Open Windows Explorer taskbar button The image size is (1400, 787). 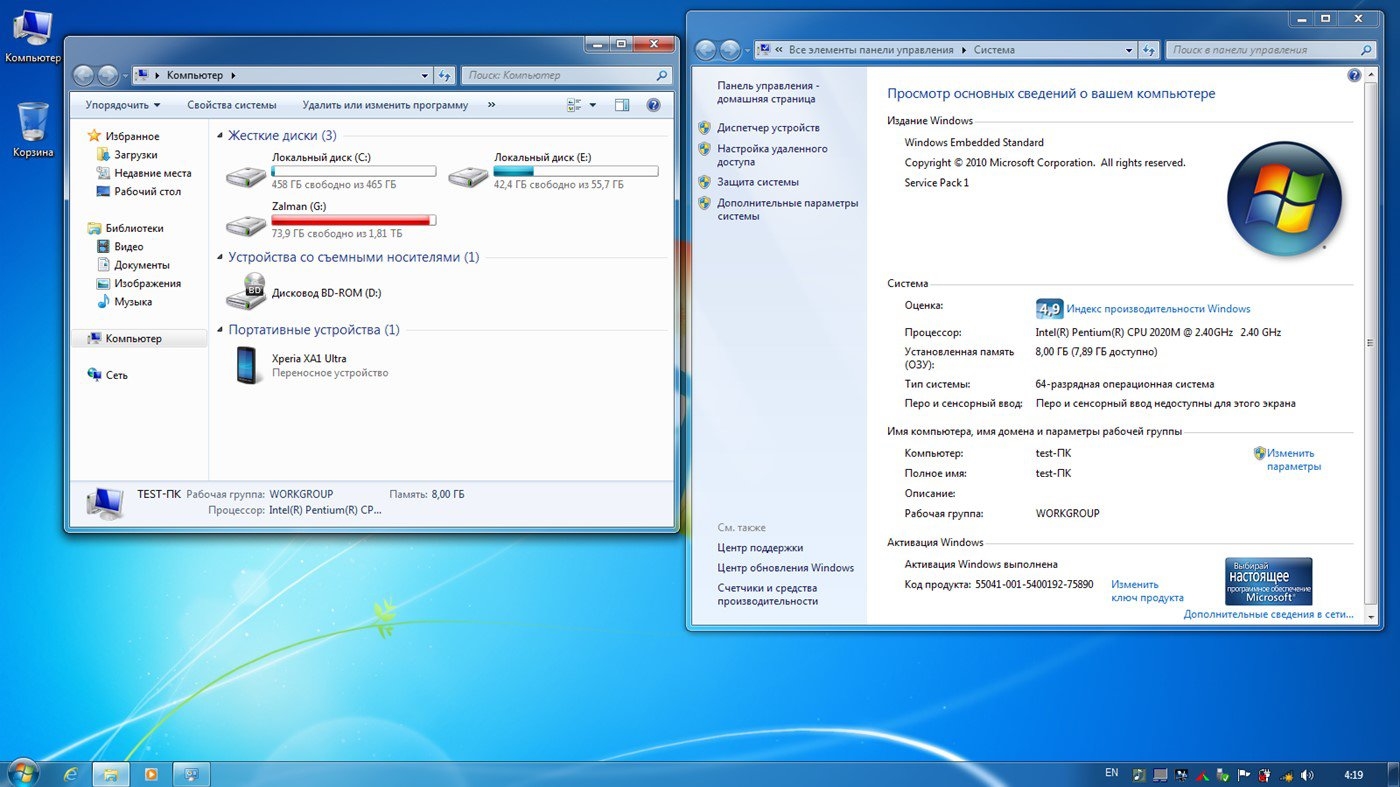111,774
